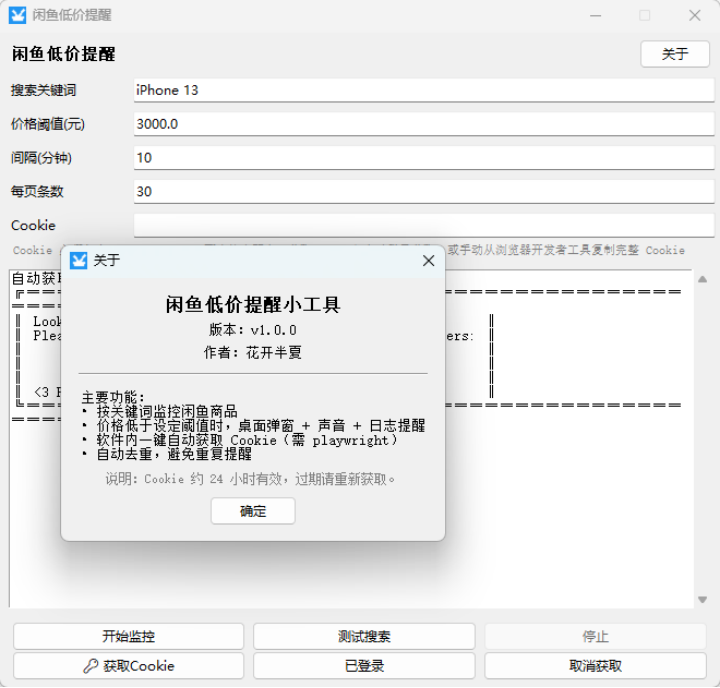Screen dimensions: 720x688
Task: Click the 停止 button
Action: (595, 636)
